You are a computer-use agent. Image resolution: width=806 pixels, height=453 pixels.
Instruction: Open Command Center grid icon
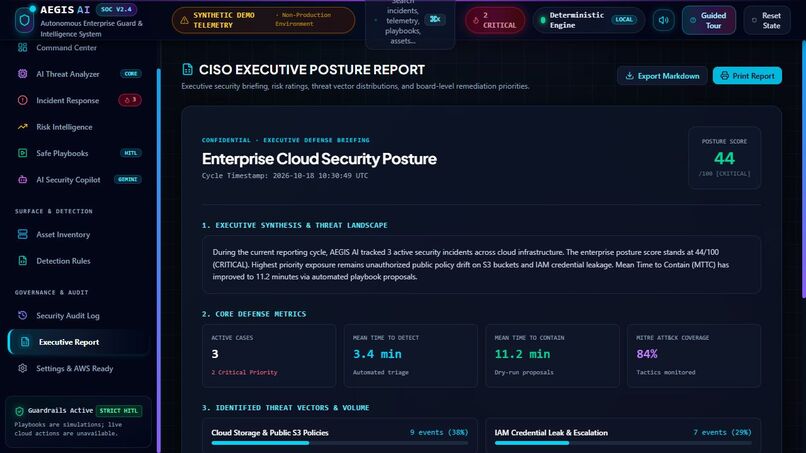pos(23,47)
